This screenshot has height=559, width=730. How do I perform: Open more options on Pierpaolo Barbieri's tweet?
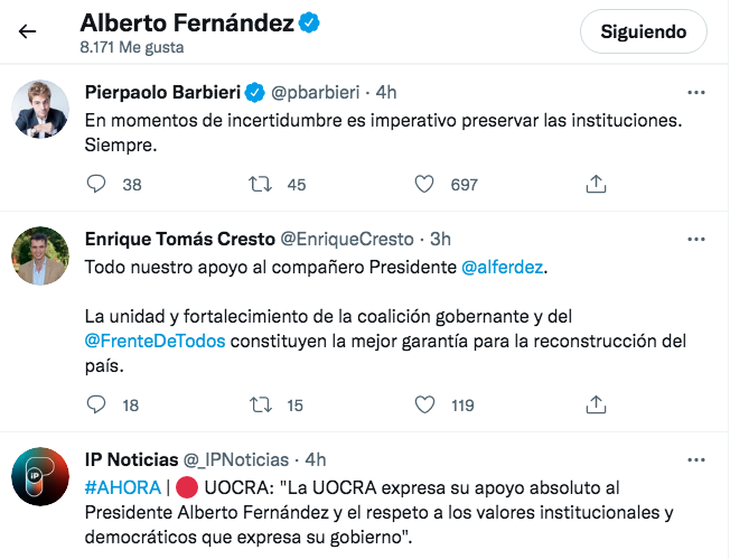pos(697,92)
